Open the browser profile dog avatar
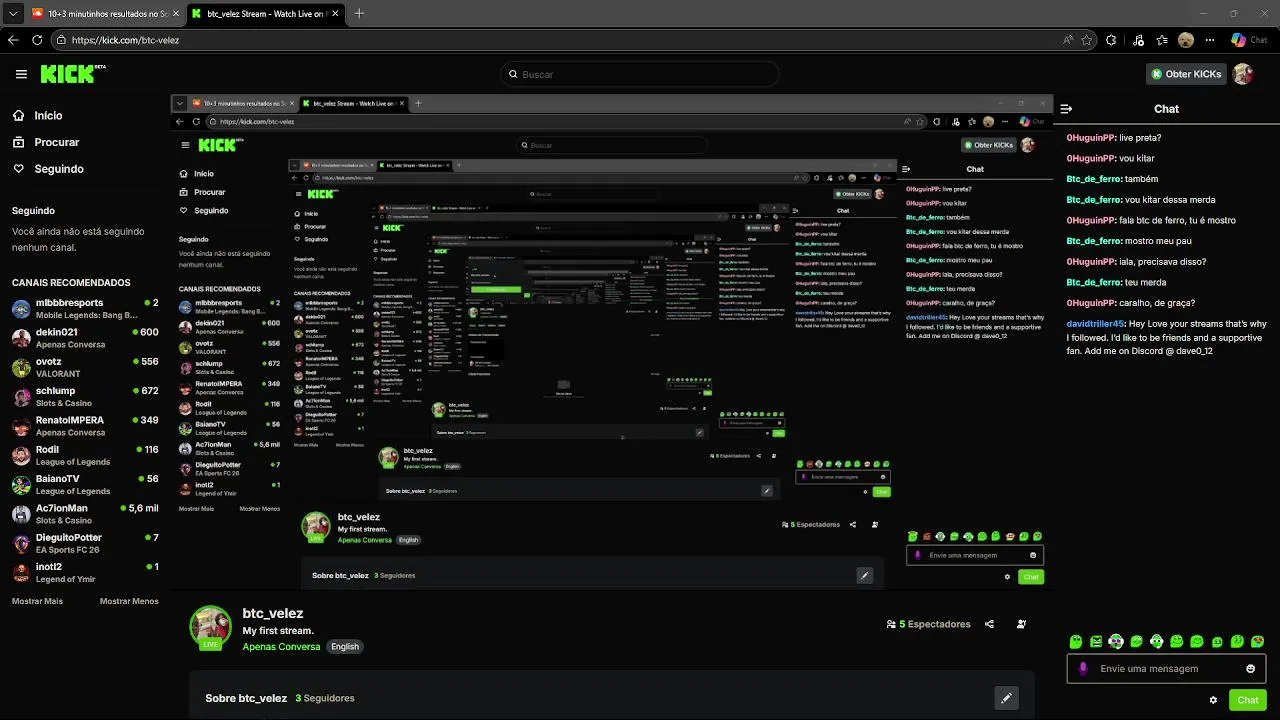The image size is (1280, 720). (x=1186, y=40)
